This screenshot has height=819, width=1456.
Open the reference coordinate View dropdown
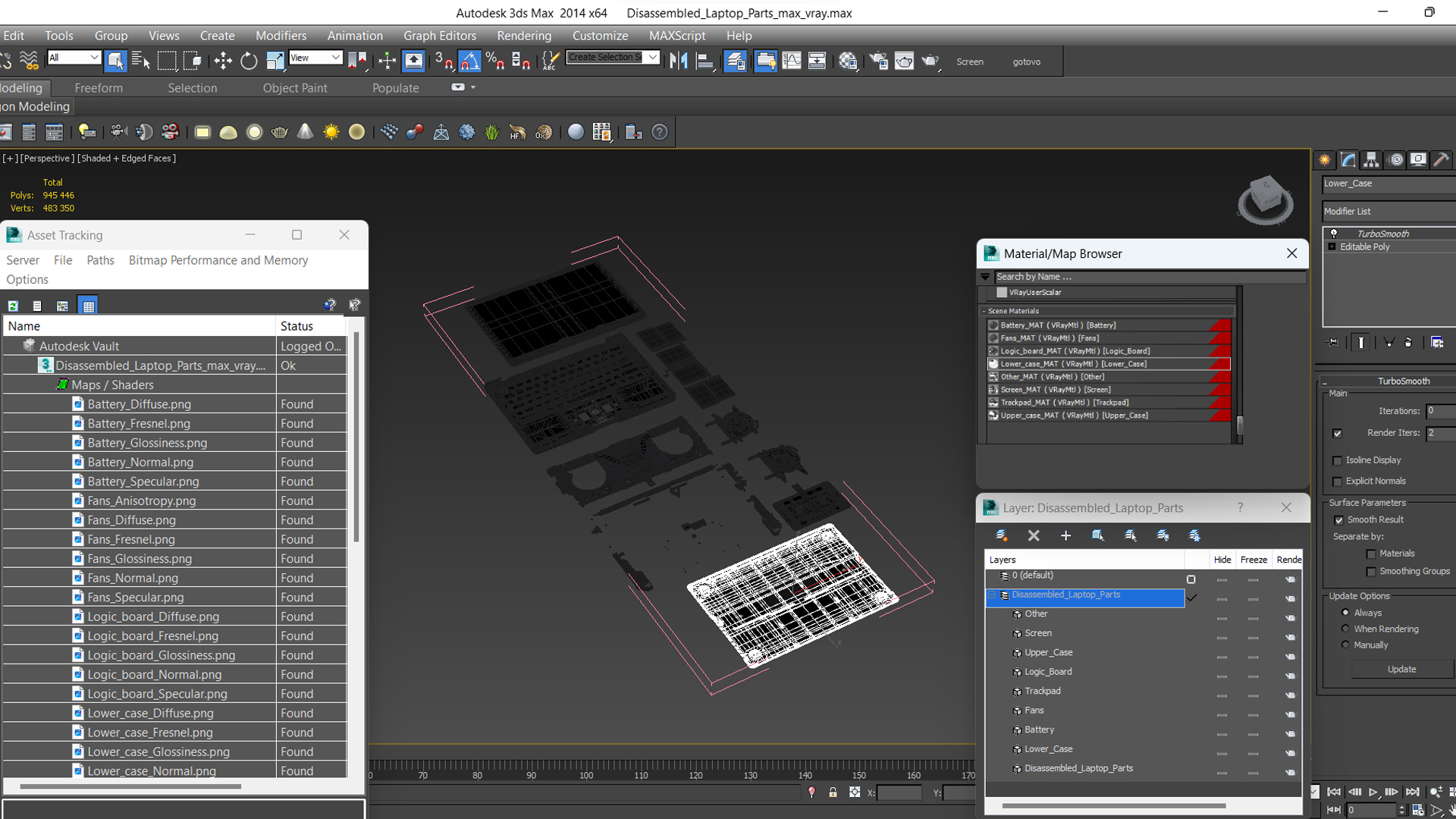pos(315,58)
